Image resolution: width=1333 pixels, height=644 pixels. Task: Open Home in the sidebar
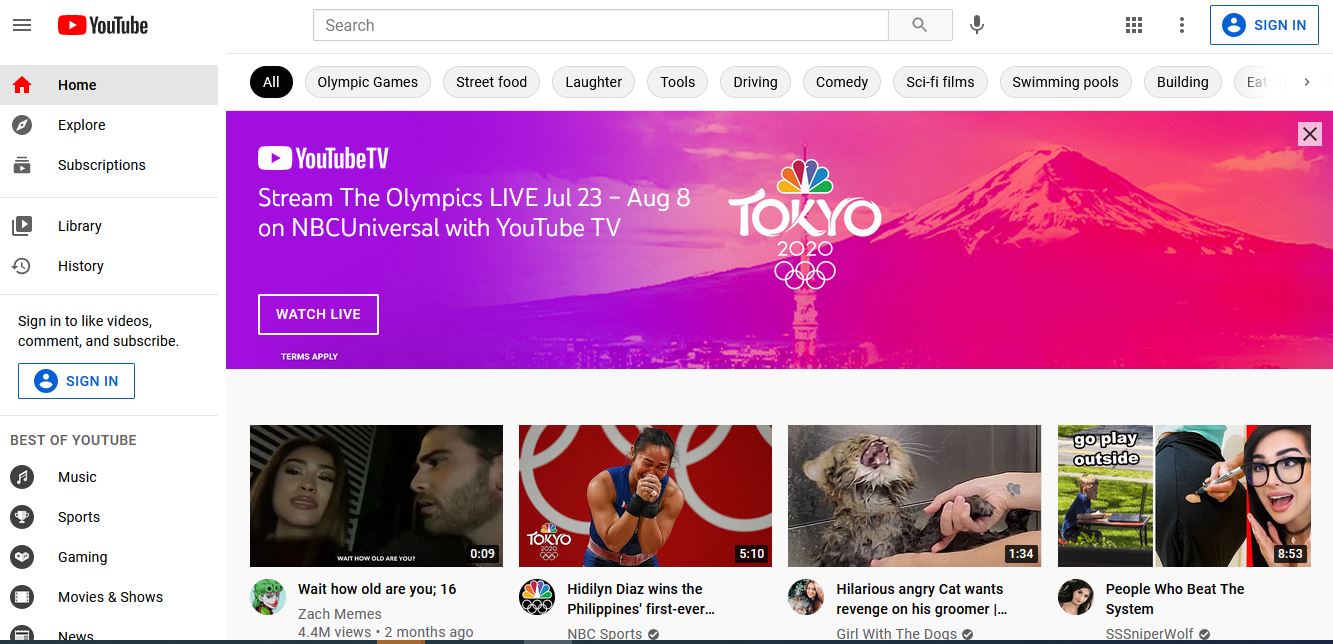tap(109, 85)
